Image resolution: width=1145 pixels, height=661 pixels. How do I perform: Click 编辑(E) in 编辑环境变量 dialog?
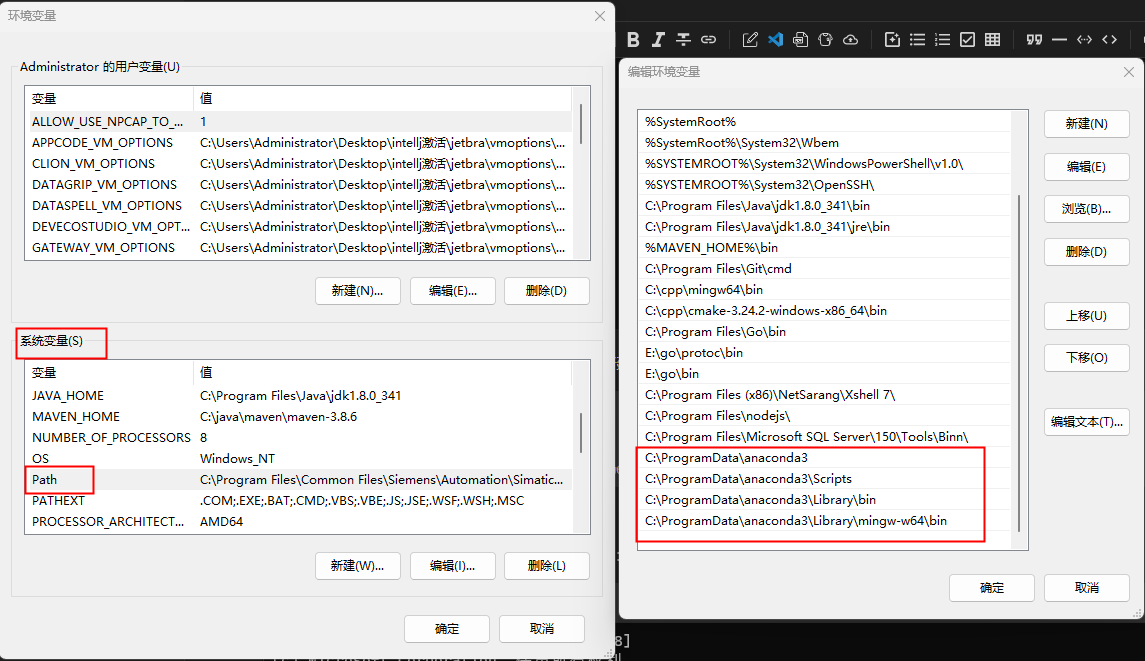click(x=1087, y=167)
